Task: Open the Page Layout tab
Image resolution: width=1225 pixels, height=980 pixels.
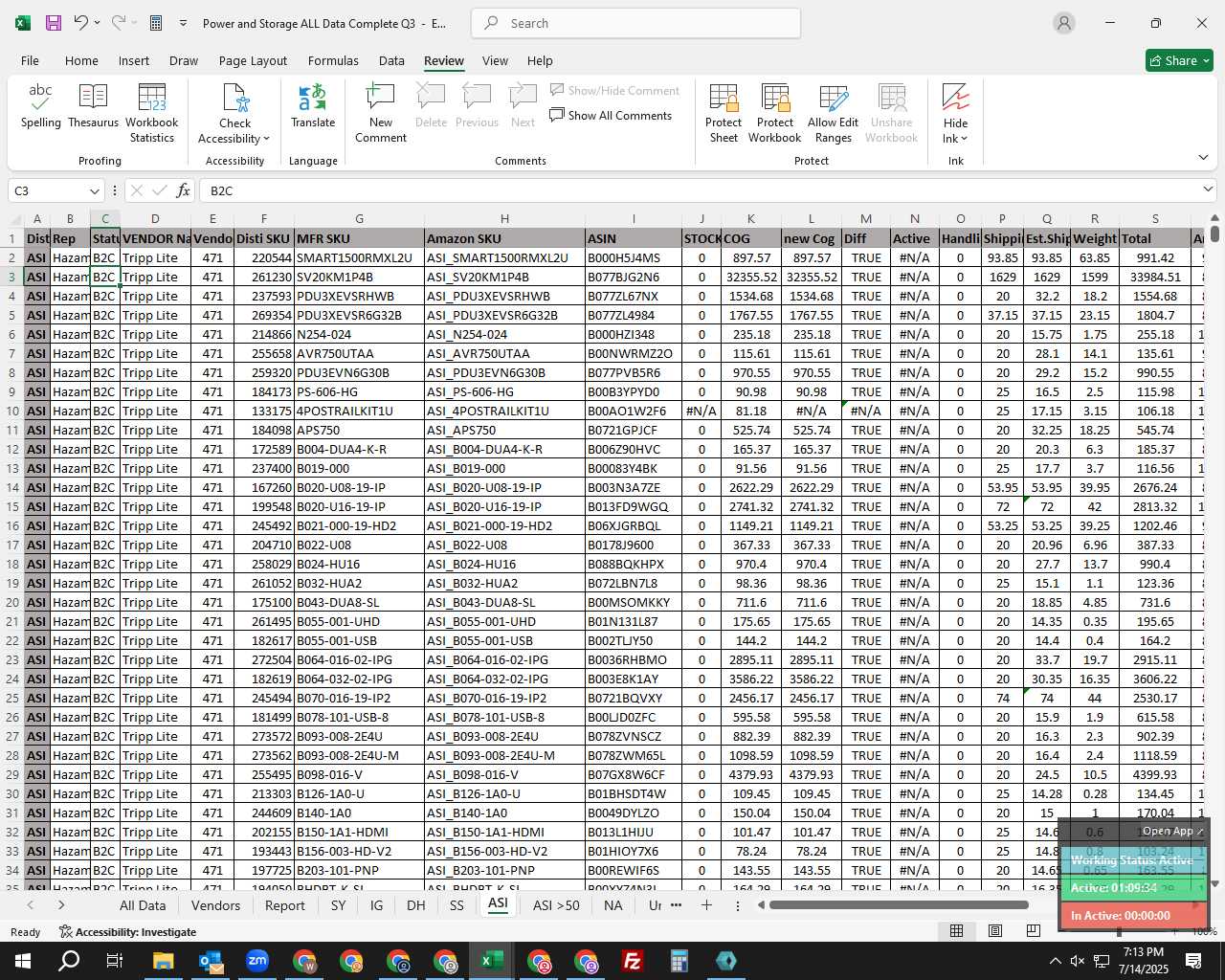Action: [x=253, y=60]
